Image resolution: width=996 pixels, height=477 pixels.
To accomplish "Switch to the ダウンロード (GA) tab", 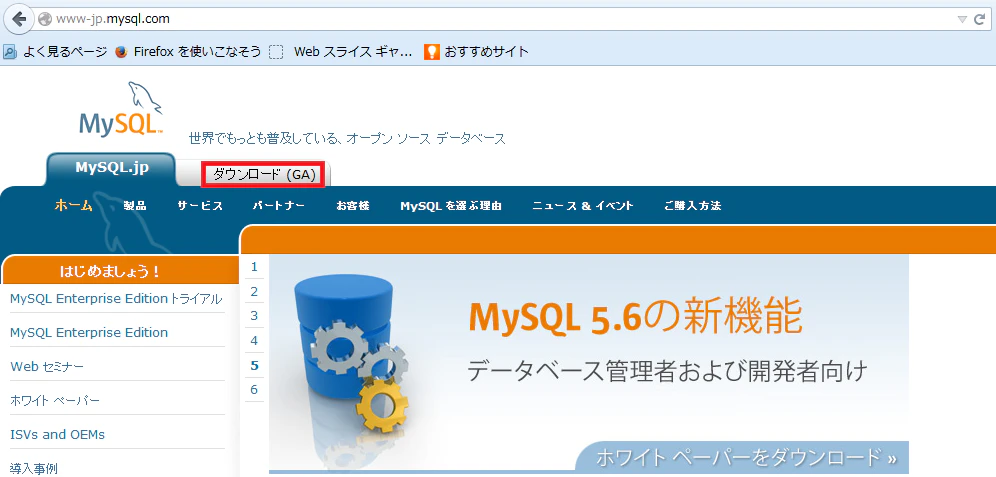I will tap(264, 175).
